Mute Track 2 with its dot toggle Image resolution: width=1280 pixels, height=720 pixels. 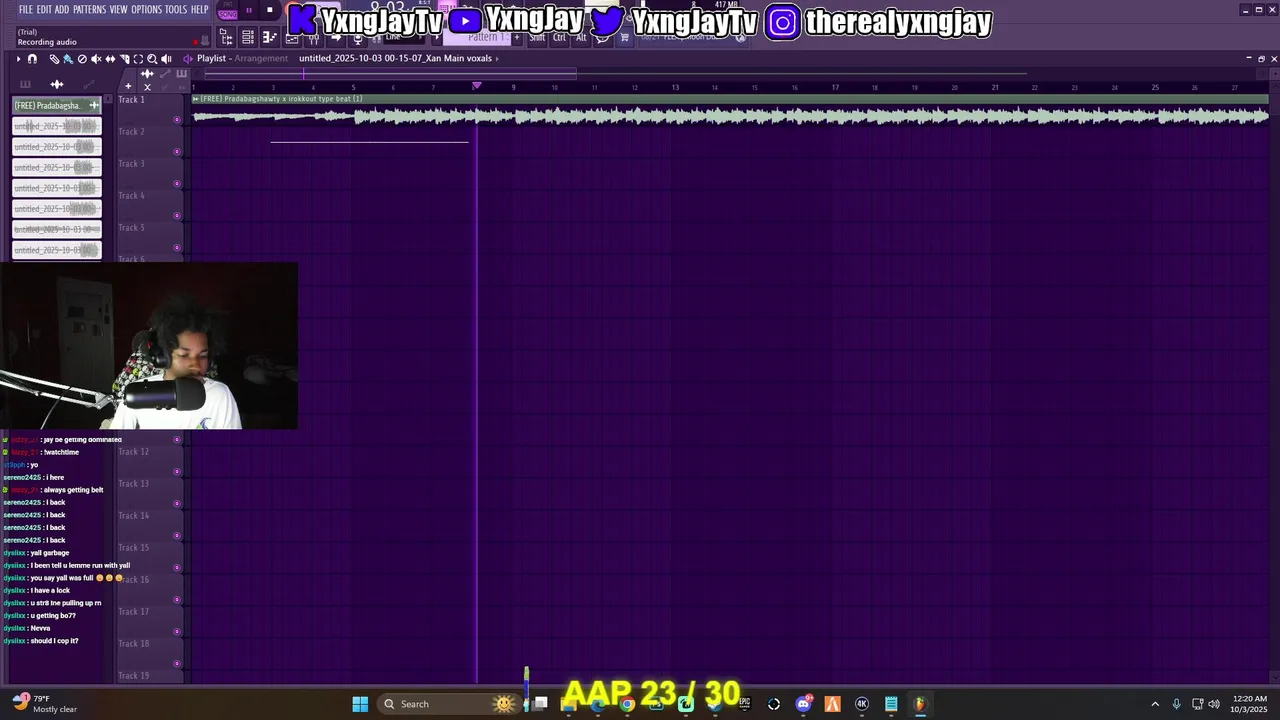[x=177, y=152]
